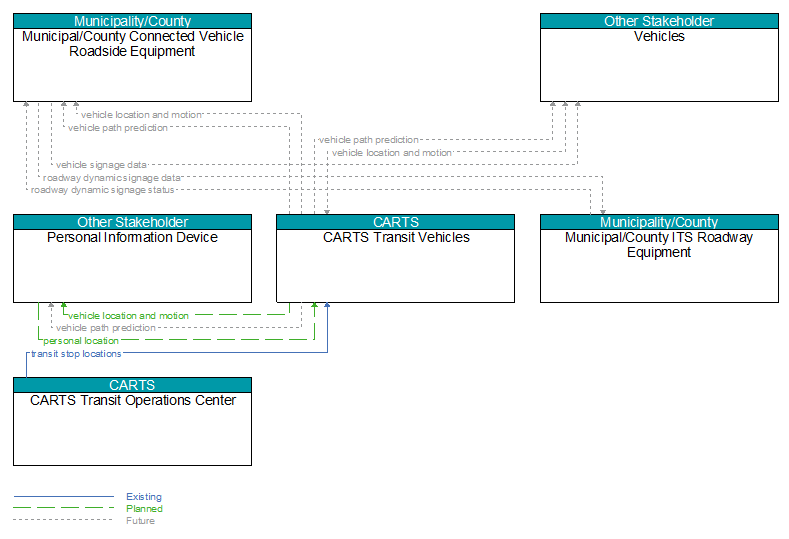Click 'vehicle location and motion' label under Roadside Equipment
Screen dimensions: 789x539
(141, 115)
